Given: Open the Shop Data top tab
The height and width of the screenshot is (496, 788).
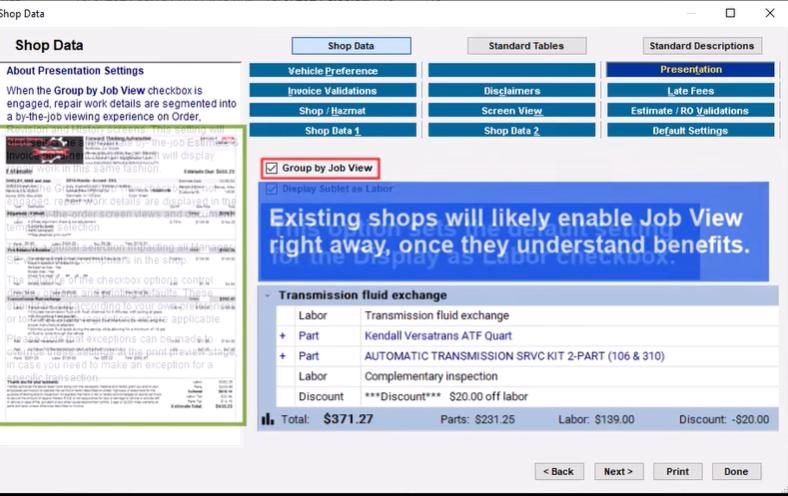Looking at the screenshot, I should pos(351,46).
